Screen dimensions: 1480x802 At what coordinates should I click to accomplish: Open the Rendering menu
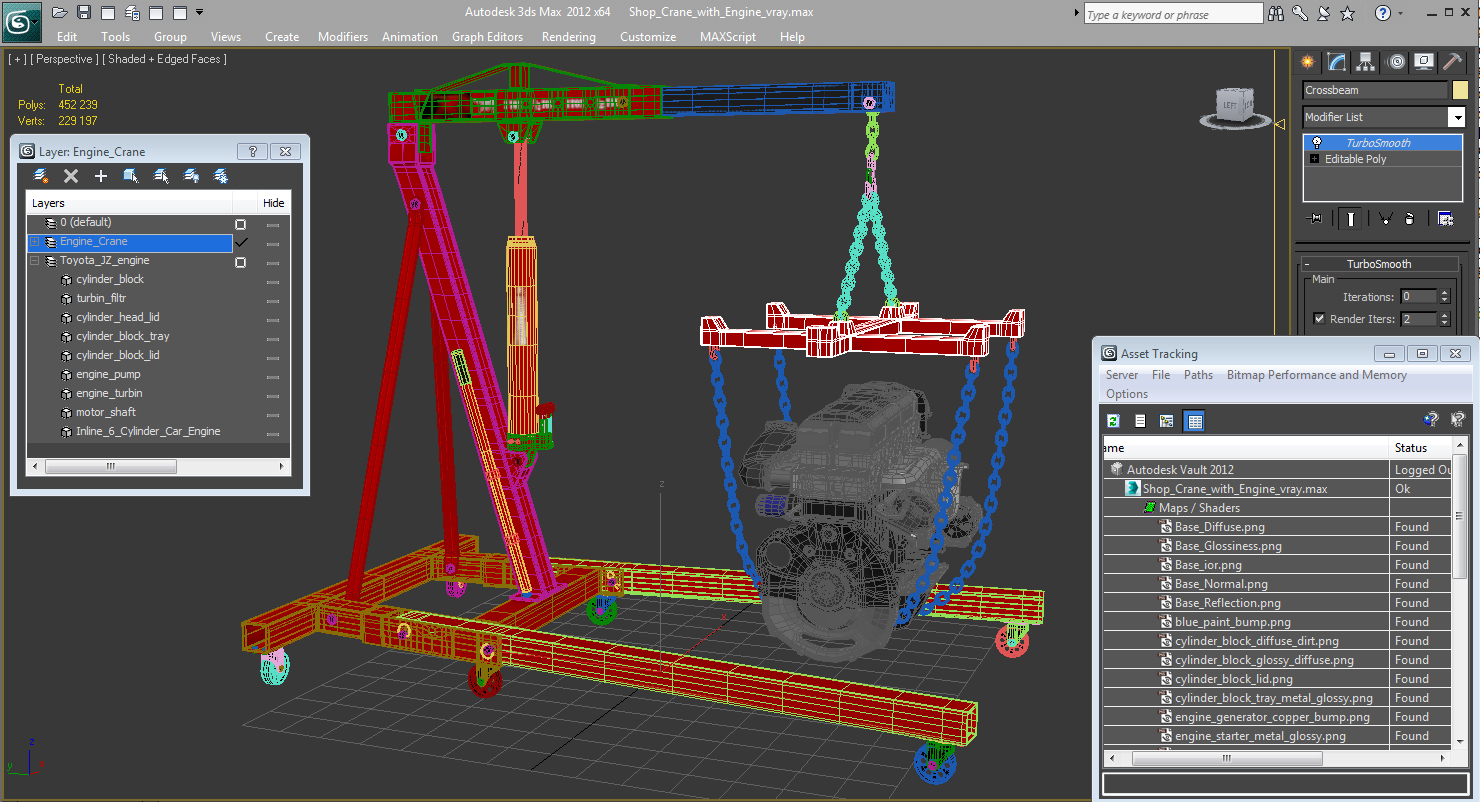568,37
